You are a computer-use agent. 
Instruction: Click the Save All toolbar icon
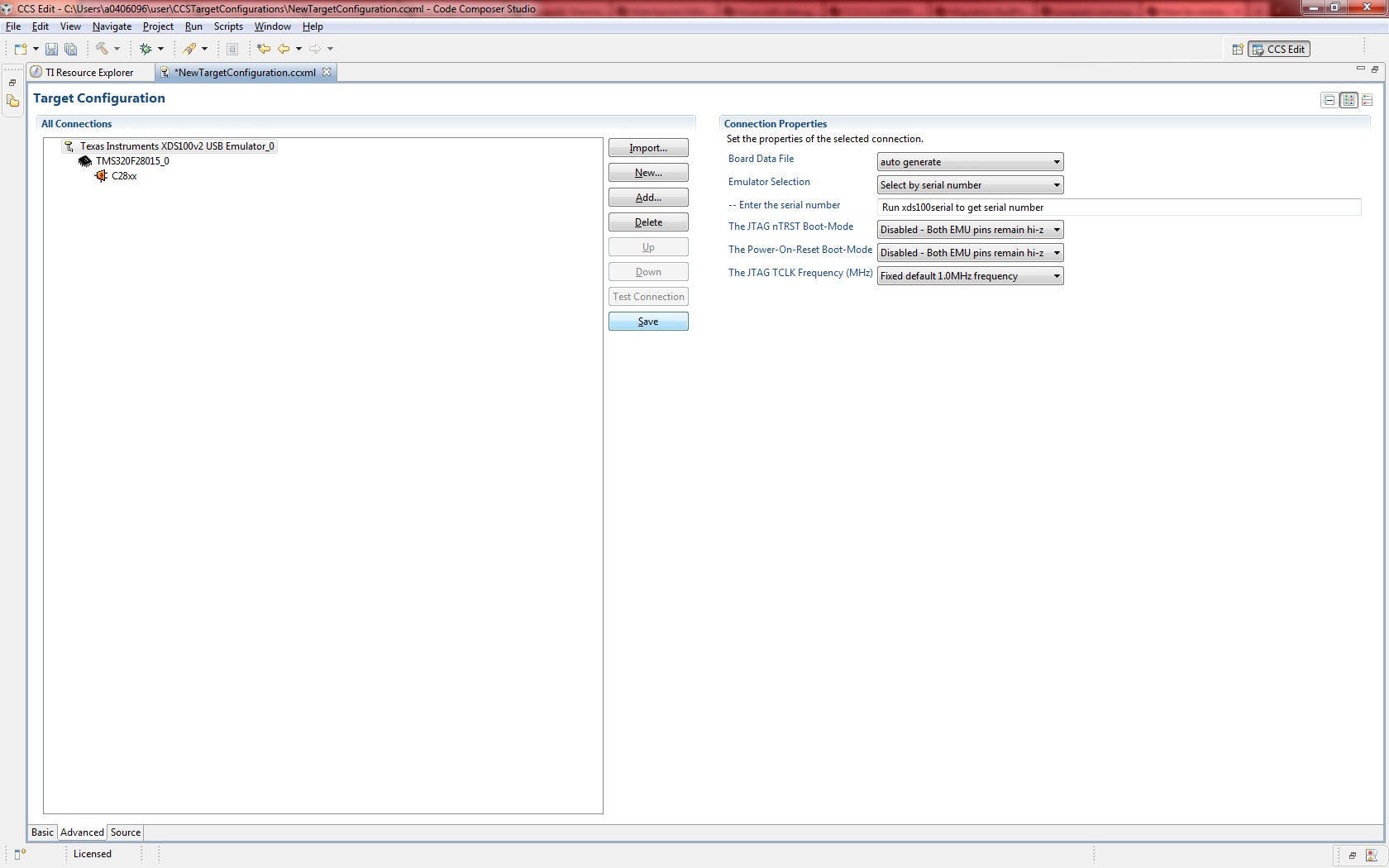[71, 49]
